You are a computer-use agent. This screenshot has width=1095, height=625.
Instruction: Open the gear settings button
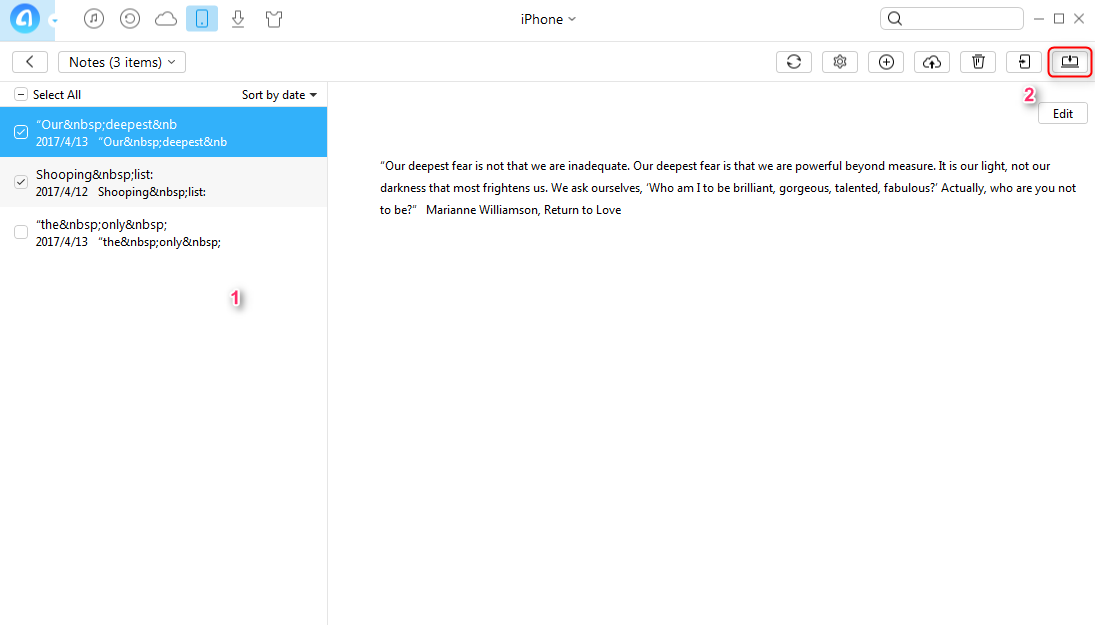coord(840,62)
